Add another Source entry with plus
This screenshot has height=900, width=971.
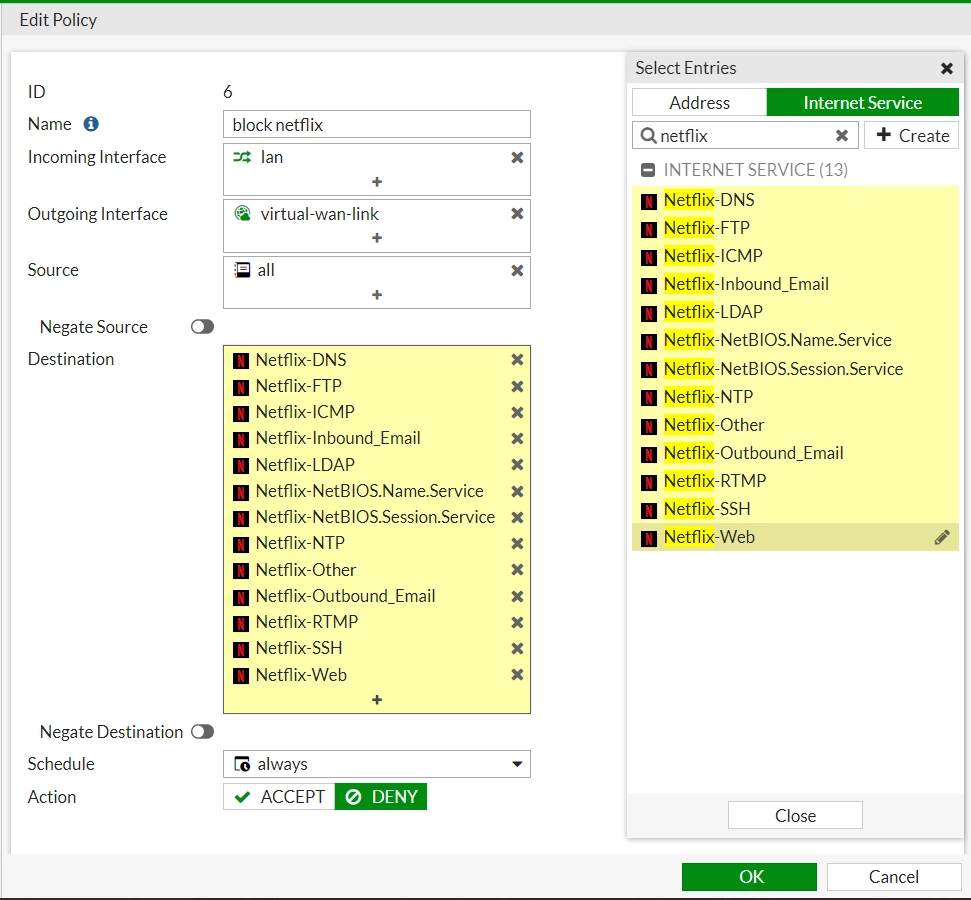pyautogui.click(x=377, y=295)
